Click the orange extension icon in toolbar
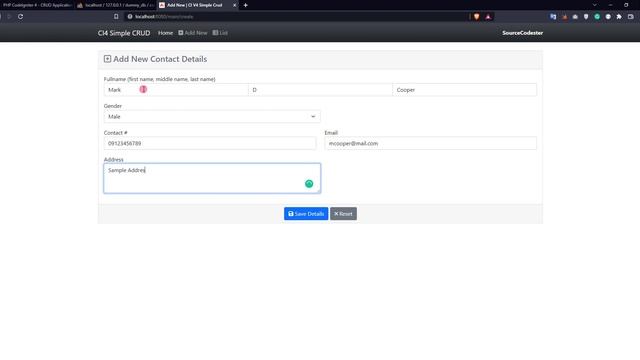 [564, 17]
